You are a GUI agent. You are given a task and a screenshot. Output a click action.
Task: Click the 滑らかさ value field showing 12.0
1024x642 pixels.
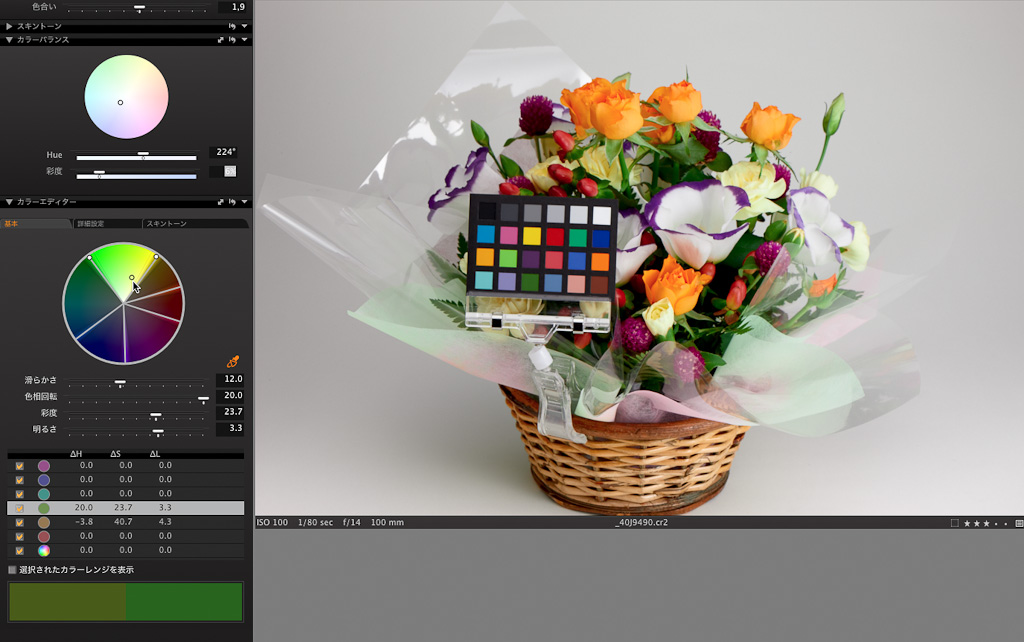(x=230, y=380)
